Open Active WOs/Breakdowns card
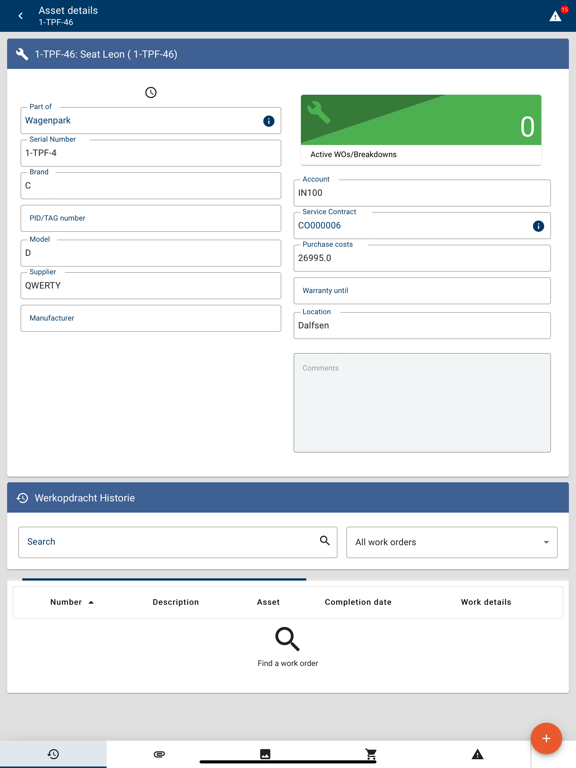576x768 pixels. [421, 130]
